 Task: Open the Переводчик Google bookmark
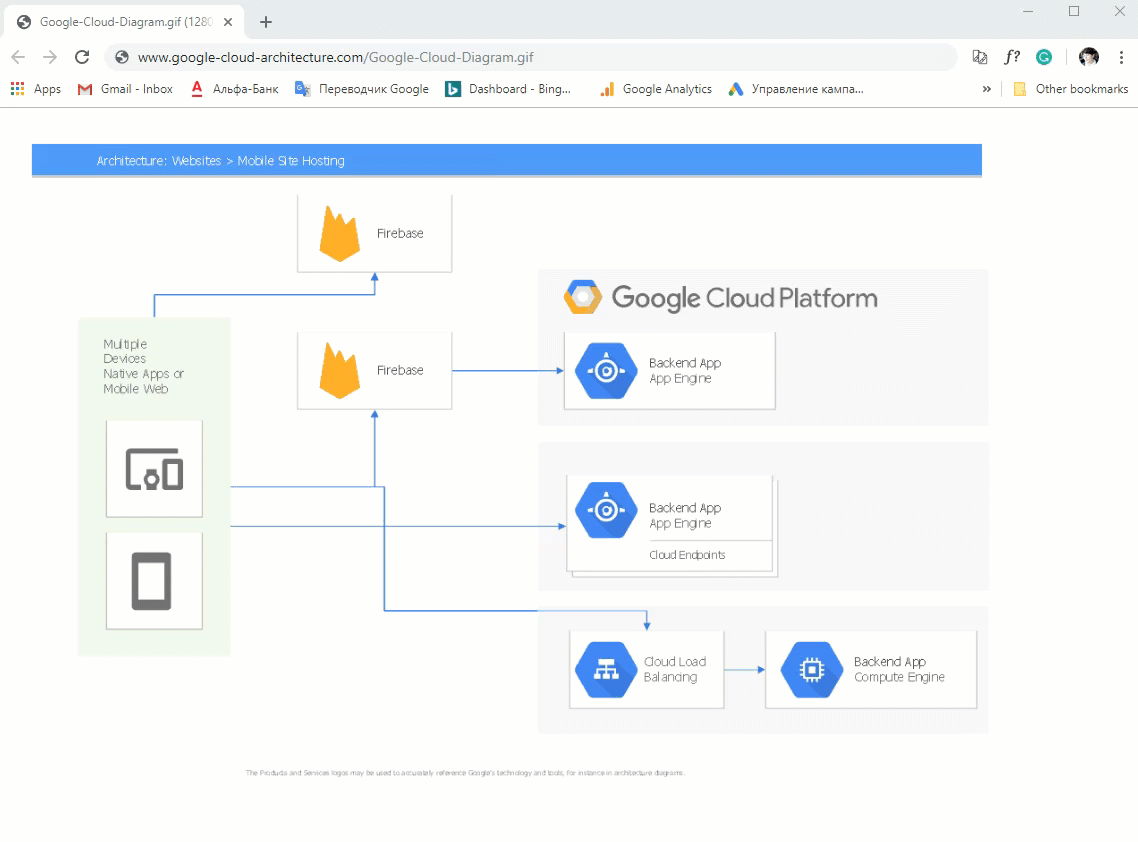361,89
